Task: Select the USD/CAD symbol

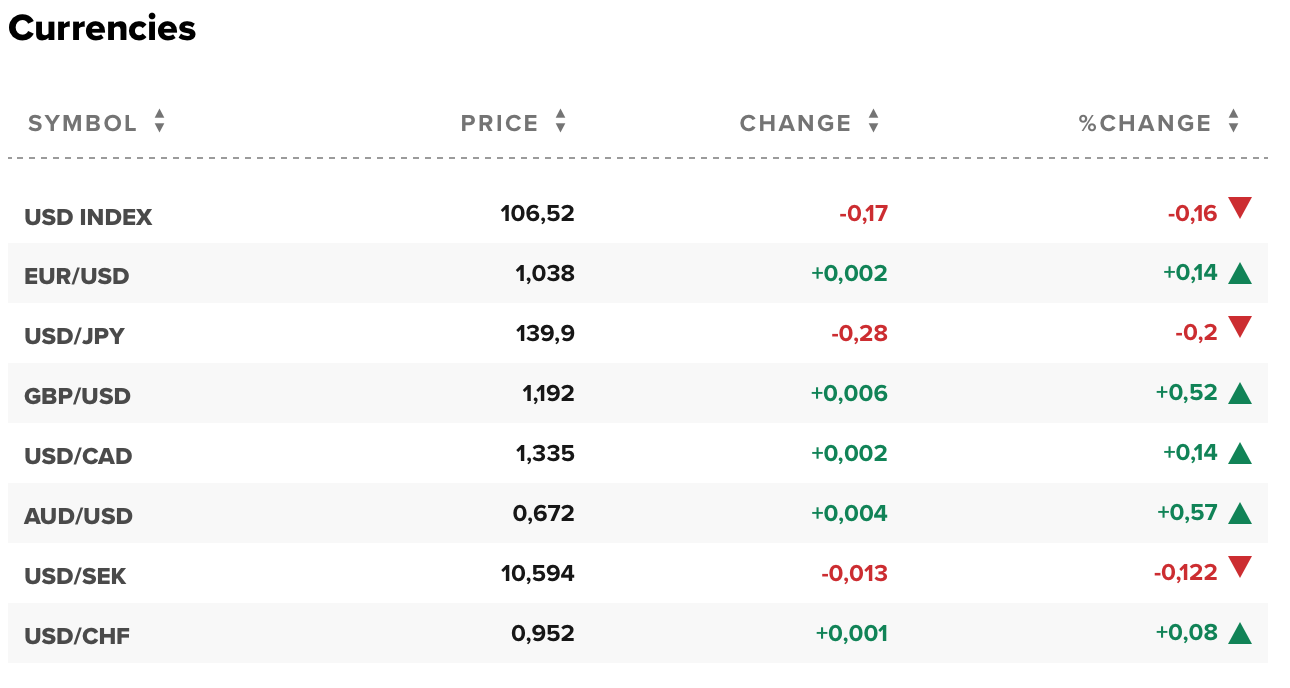Action: [78, 456]
